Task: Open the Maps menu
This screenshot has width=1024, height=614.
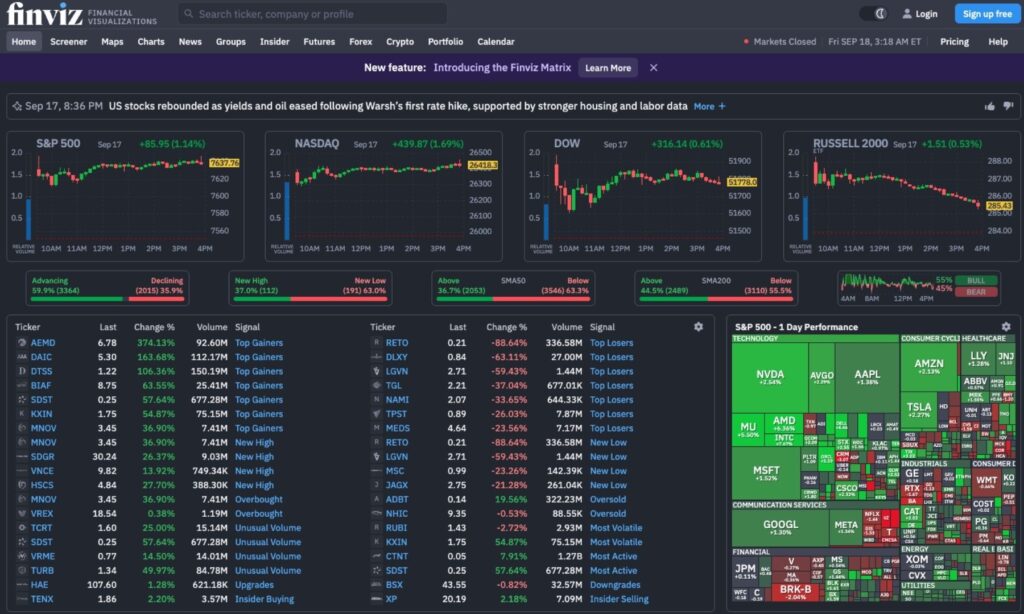Action: (x=112, y=41)
